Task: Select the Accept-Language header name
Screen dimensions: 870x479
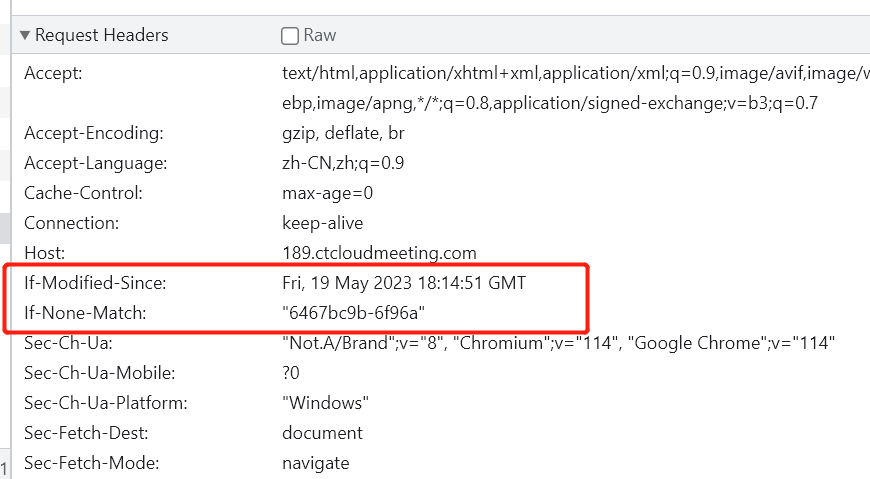Action: pos(96,163)
